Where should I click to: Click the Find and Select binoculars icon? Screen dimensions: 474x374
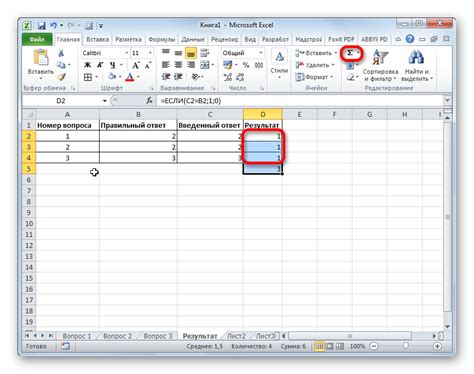pyautogui.click(x=416, y=57)
